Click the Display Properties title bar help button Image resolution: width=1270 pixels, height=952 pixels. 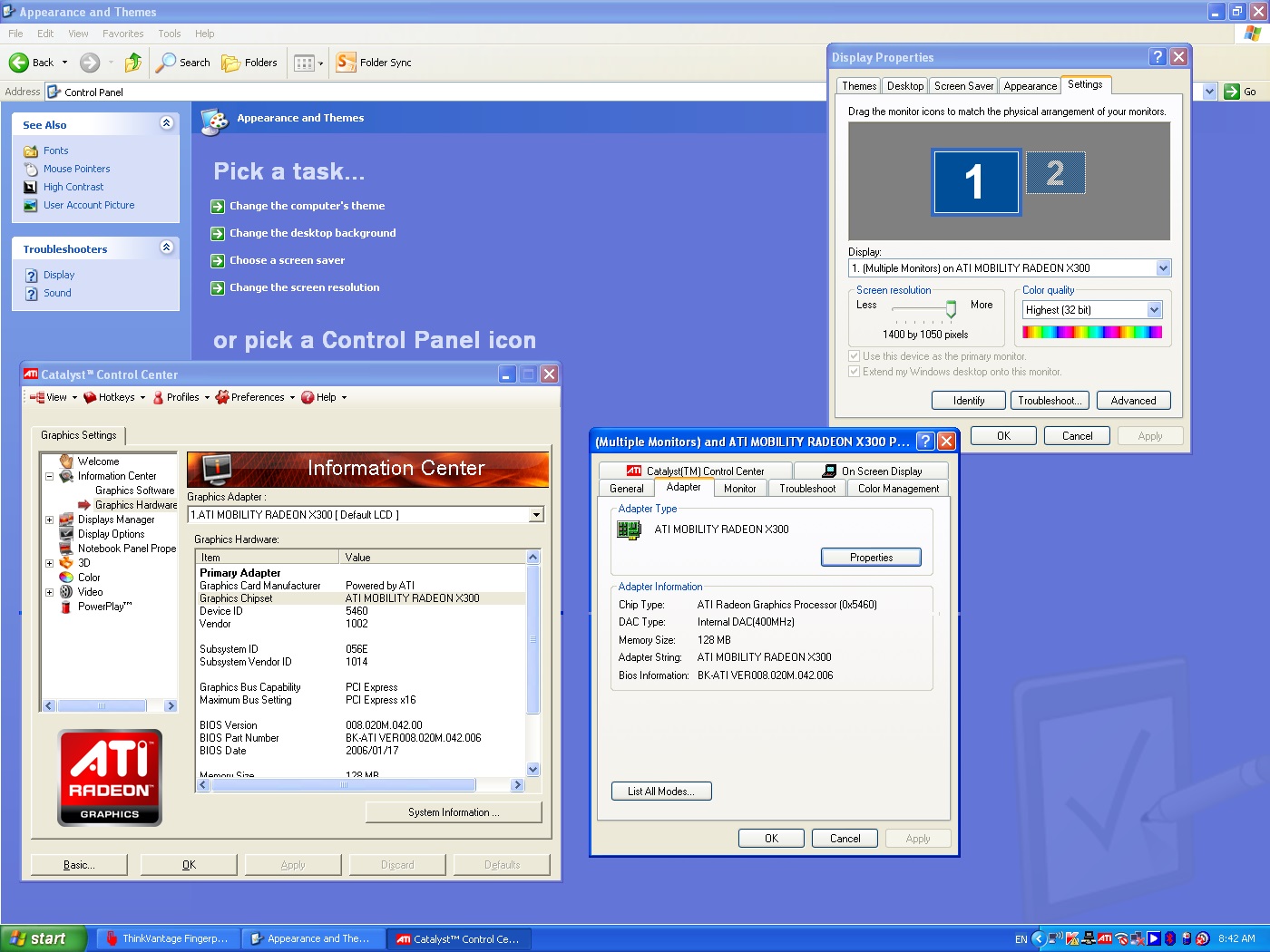coord(1157,56)
